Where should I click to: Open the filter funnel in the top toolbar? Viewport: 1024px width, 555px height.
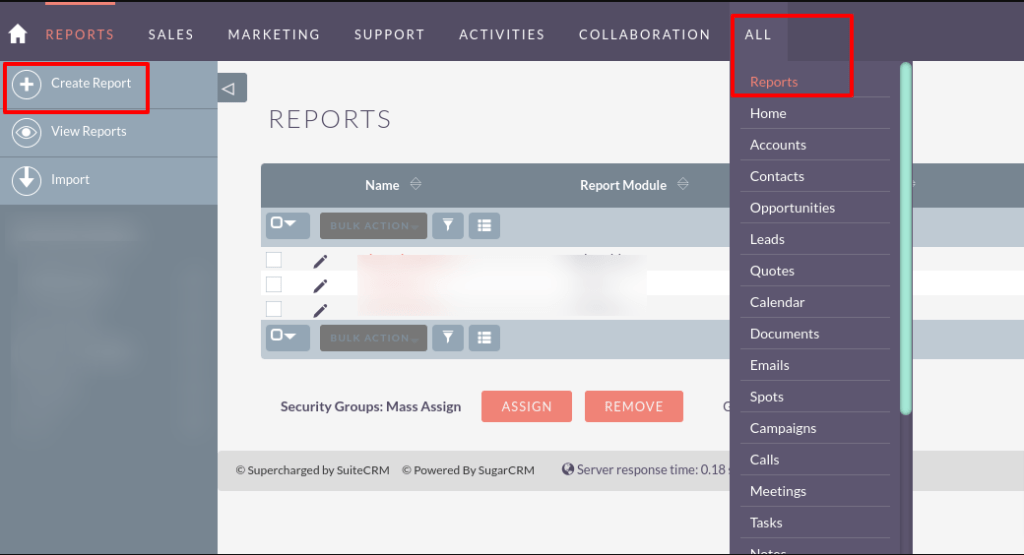click(x=448, y=225)
